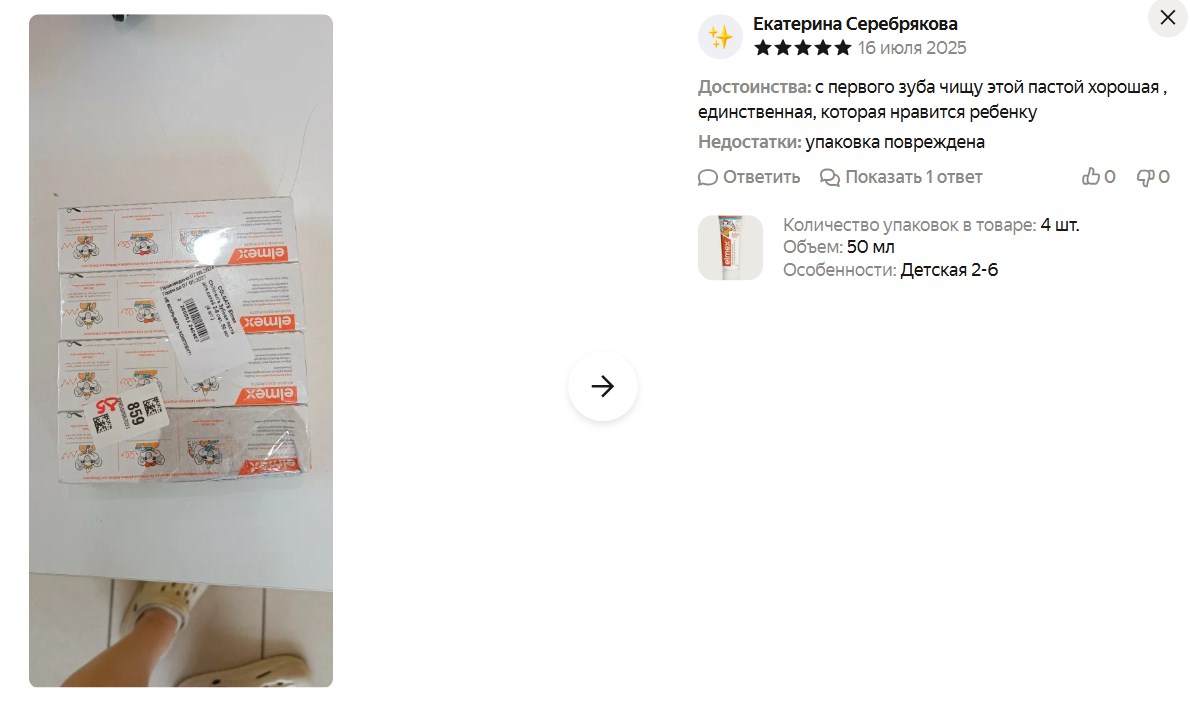Click the Особенности Детская 2-6 line
Image resolution: width=1190 pixels, height=701 pixels.
[890, 270]
